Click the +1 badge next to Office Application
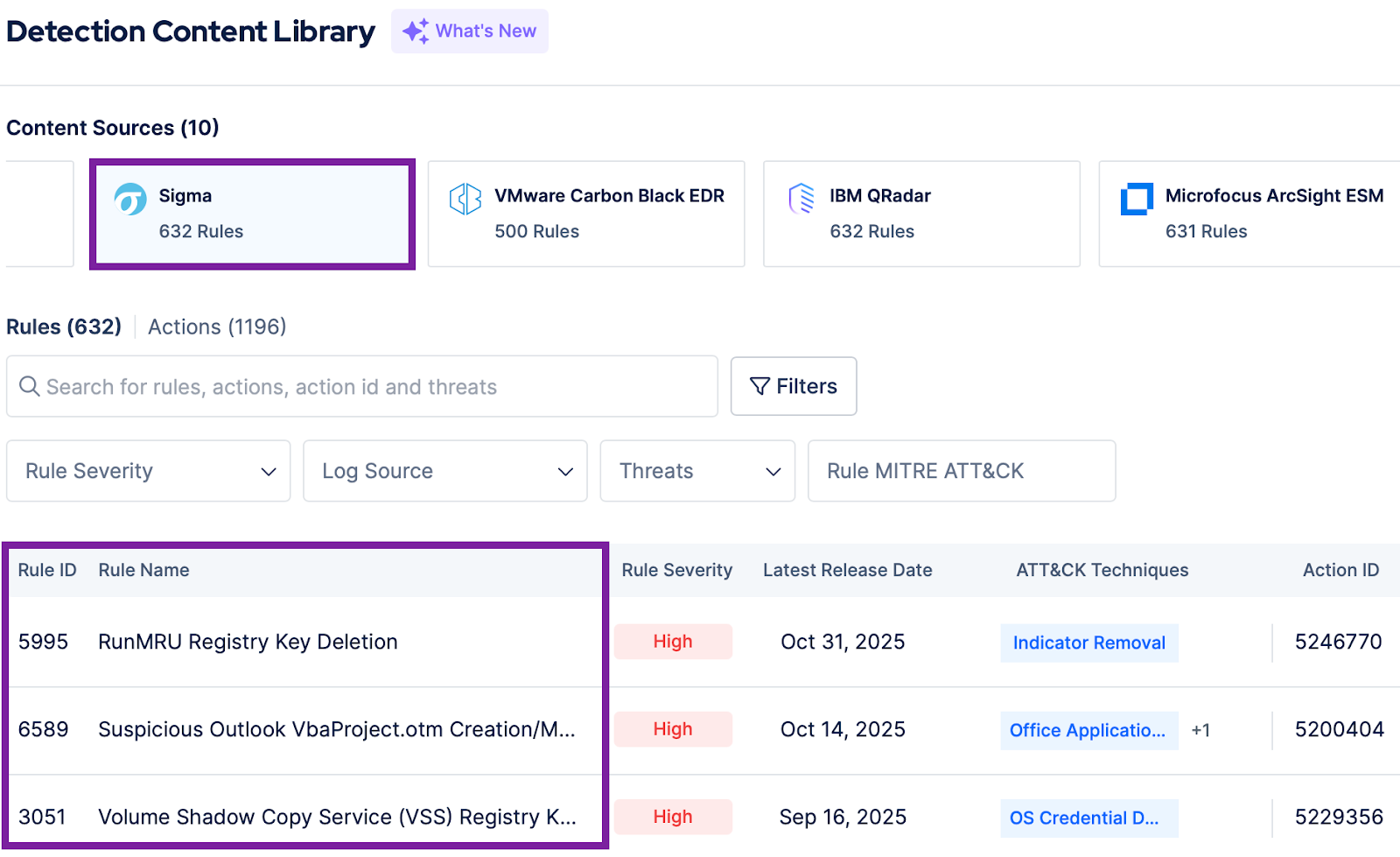This screenshot has width=1400, height=857. pyautogui.click(x=1200, y=730)
